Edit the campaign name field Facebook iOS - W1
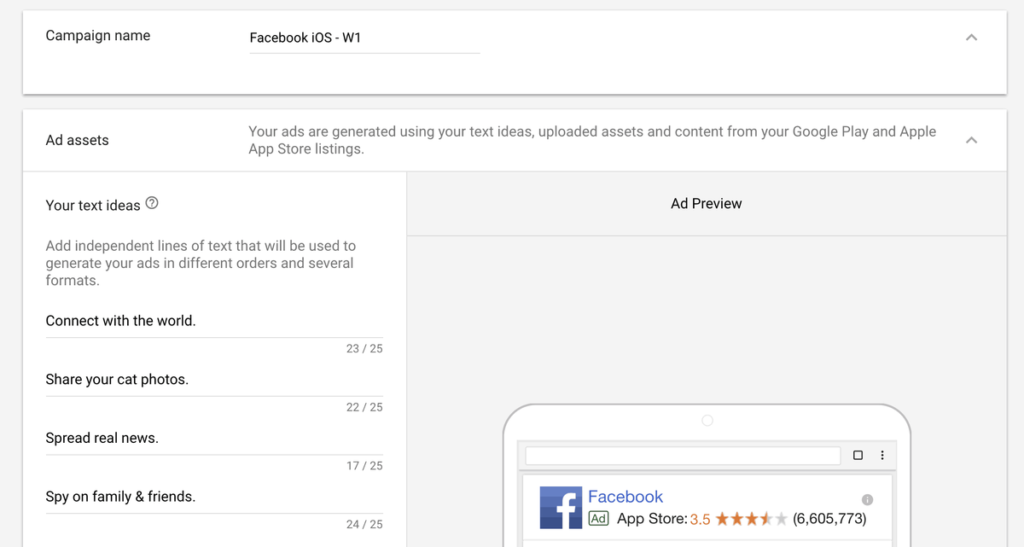The width and height of the screenshot is (1024, 547). (364, 39)
